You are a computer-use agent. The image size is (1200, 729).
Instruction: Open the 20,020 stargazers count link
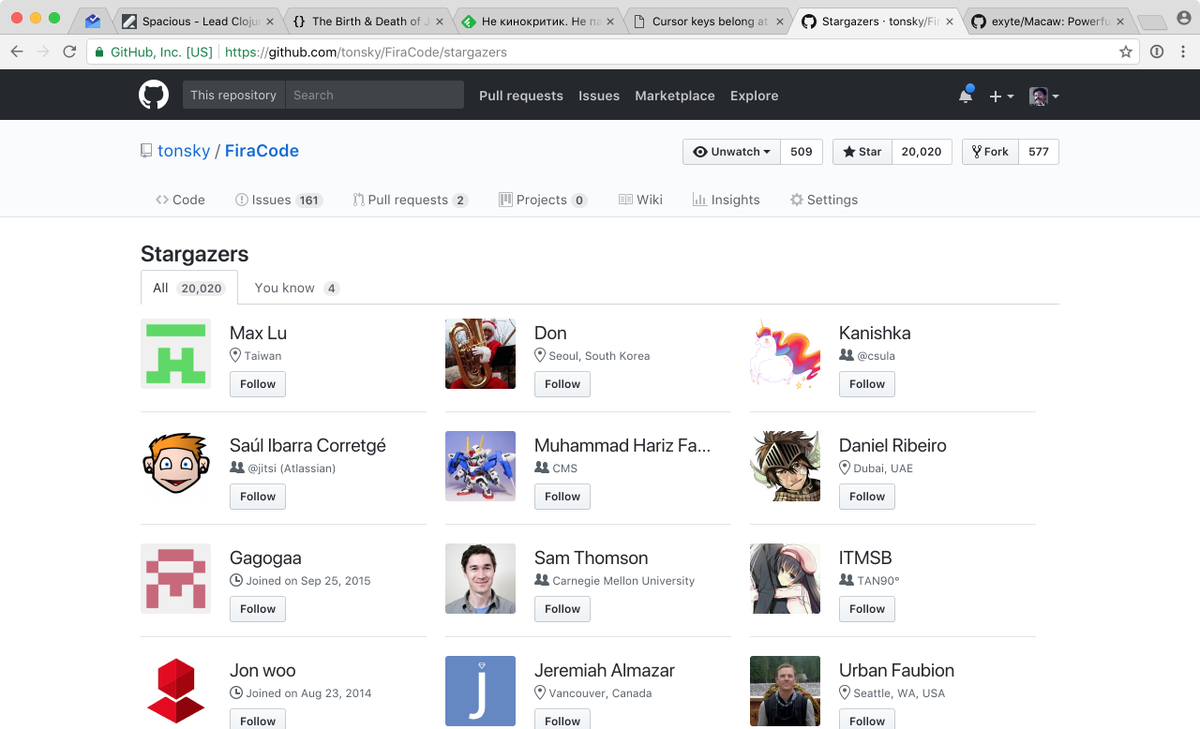point(921,152)
